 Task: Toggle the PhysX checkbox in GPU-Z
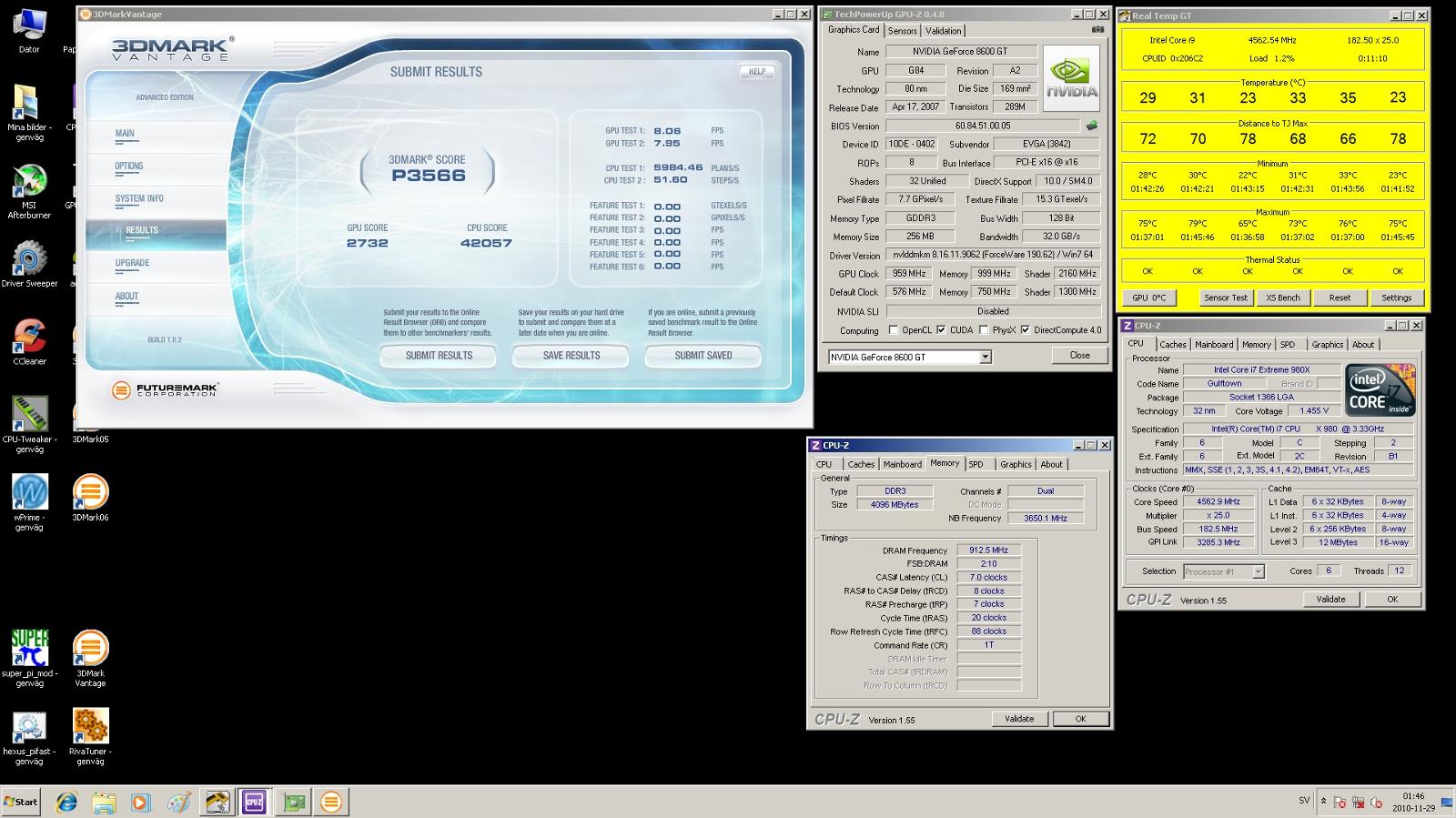point(984,330)
